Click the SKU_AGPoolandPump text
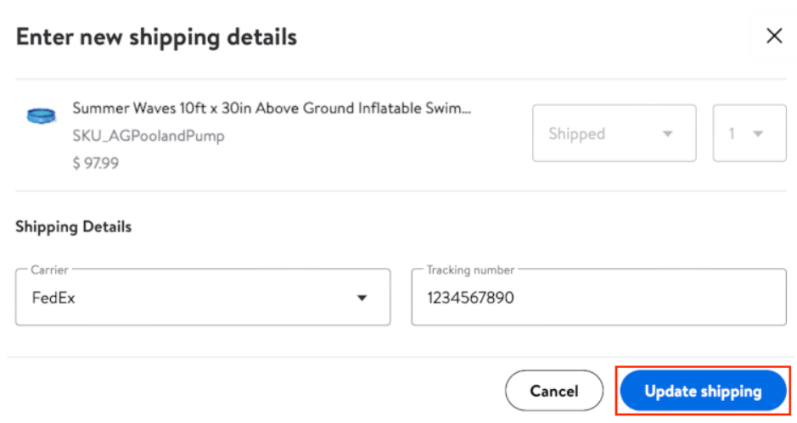 (148, 136)
